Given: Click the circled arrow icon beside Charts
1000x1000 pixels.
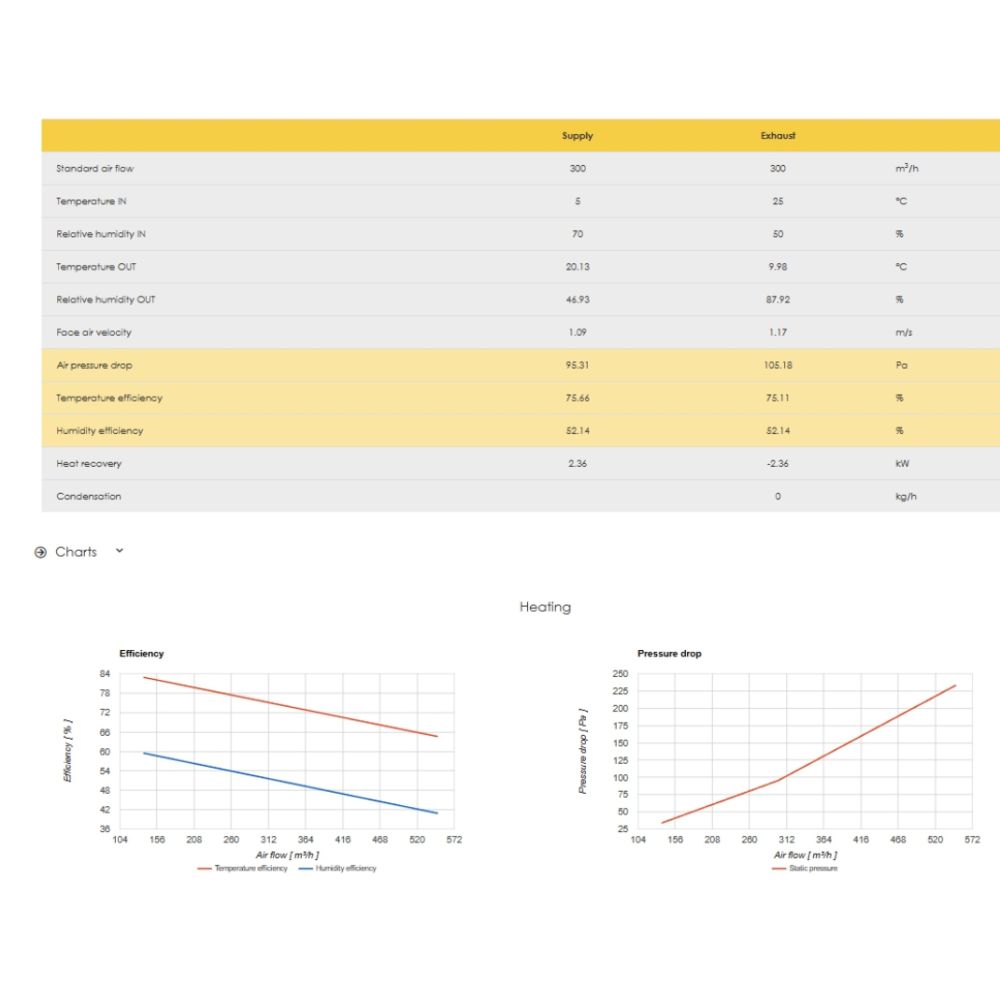Looking at the screenshot, I should [41, 552].
